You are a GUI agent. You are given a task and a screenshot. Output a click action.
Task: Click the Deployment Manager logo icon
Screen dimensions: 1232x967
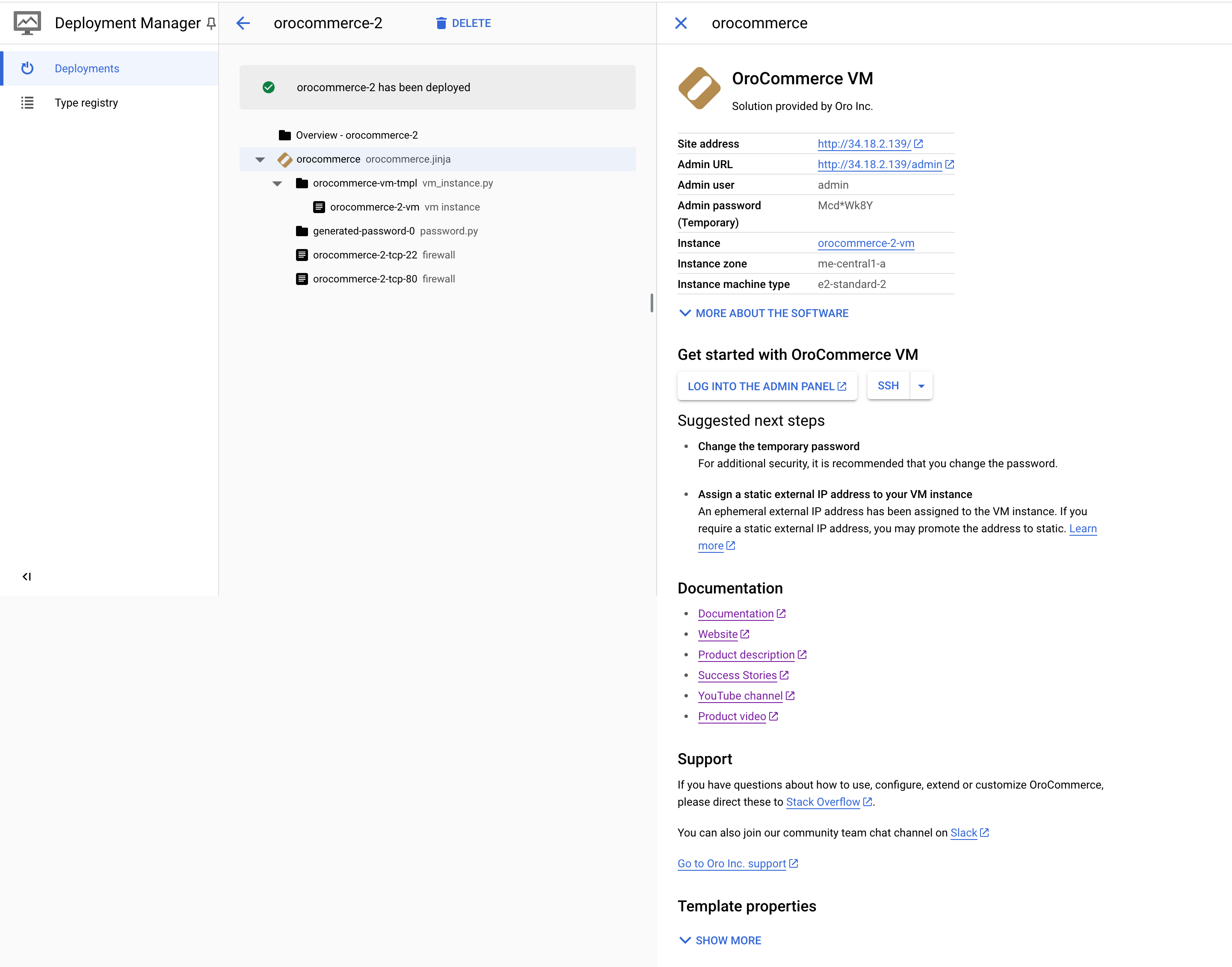[27, 23]
